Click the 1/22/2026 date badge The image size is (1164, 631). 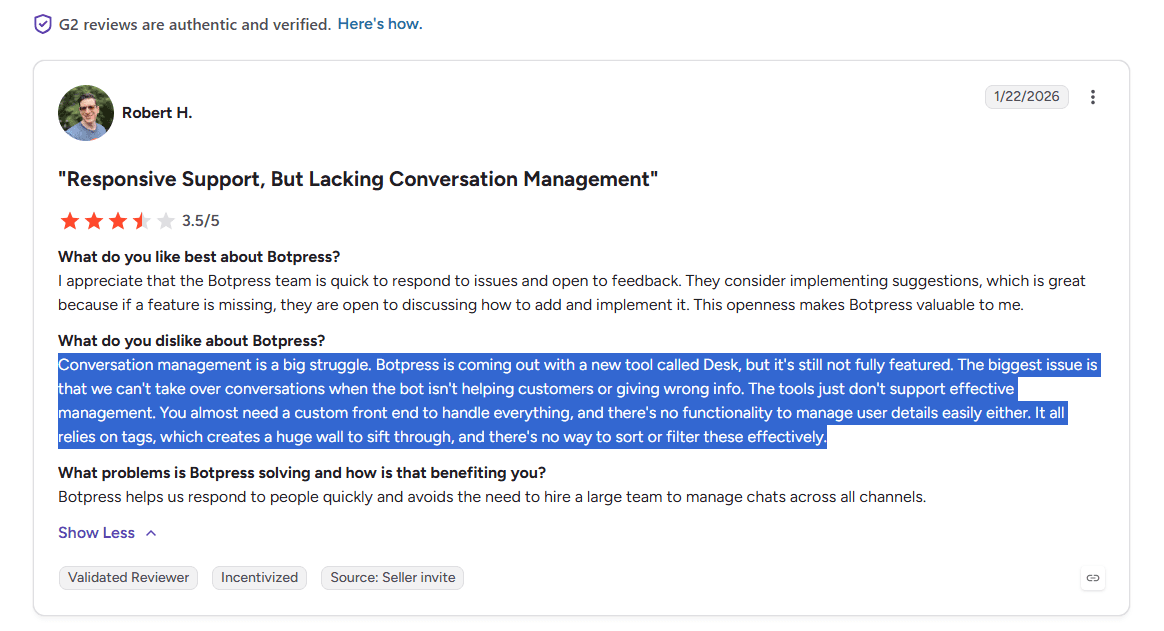tap(1027, 97)
